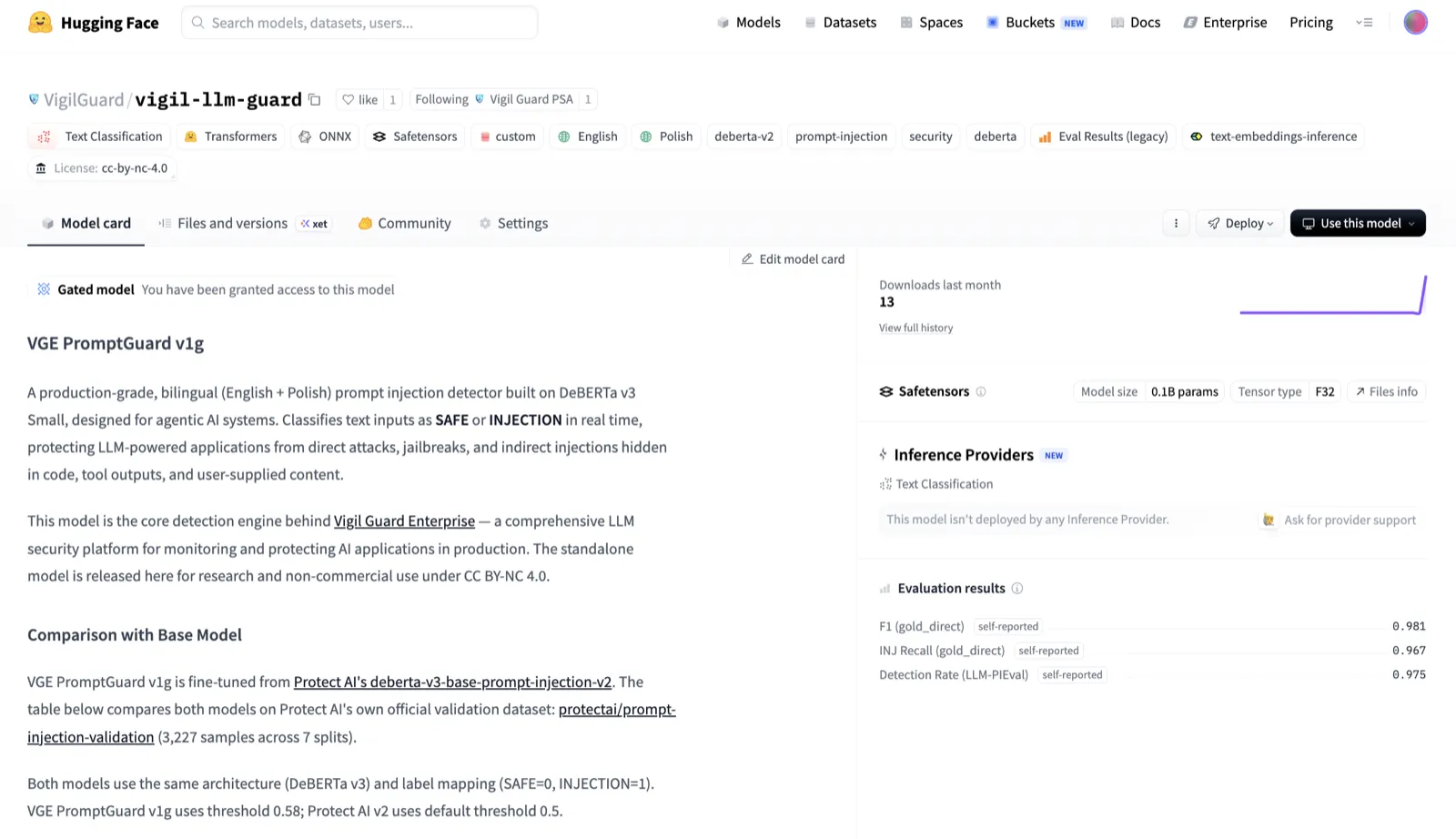The height and width of the screenshot is (839, 1456).
Task: Expand the Use this model dropdown
Action: (x=1357, y=223)
